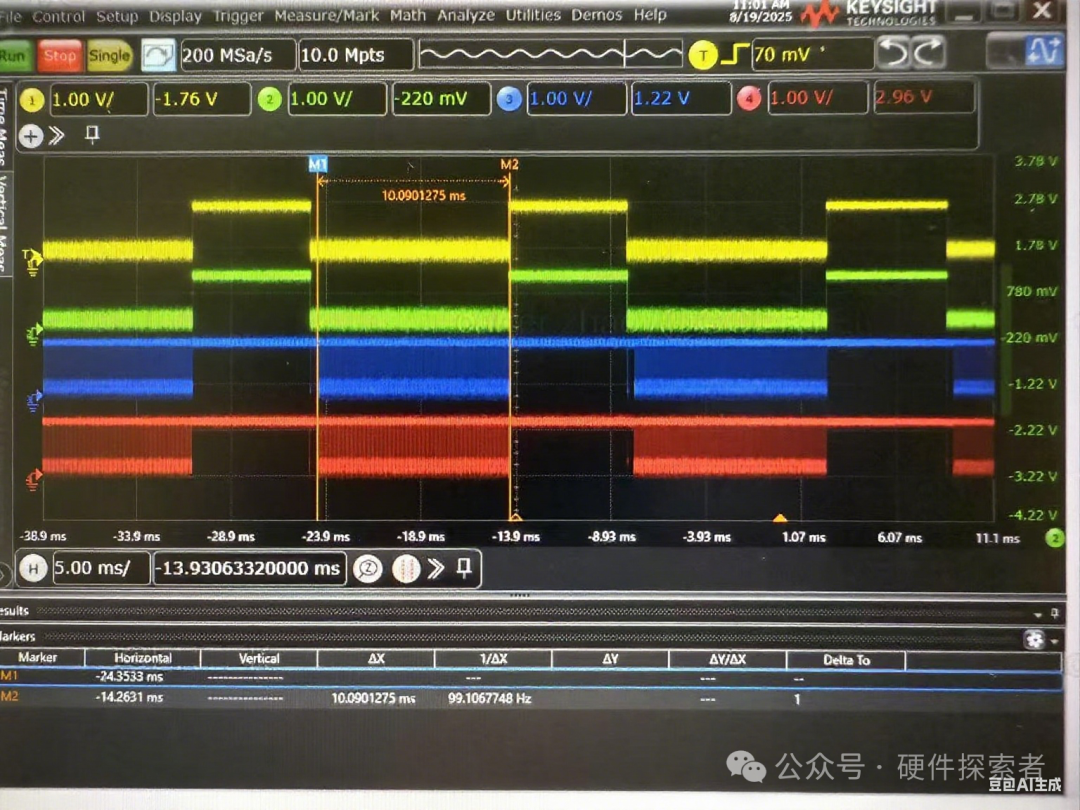Select the M2 row in markers table
This screenshot has height=810, width=1080.
pyautogui.click(x=530, y=699)
